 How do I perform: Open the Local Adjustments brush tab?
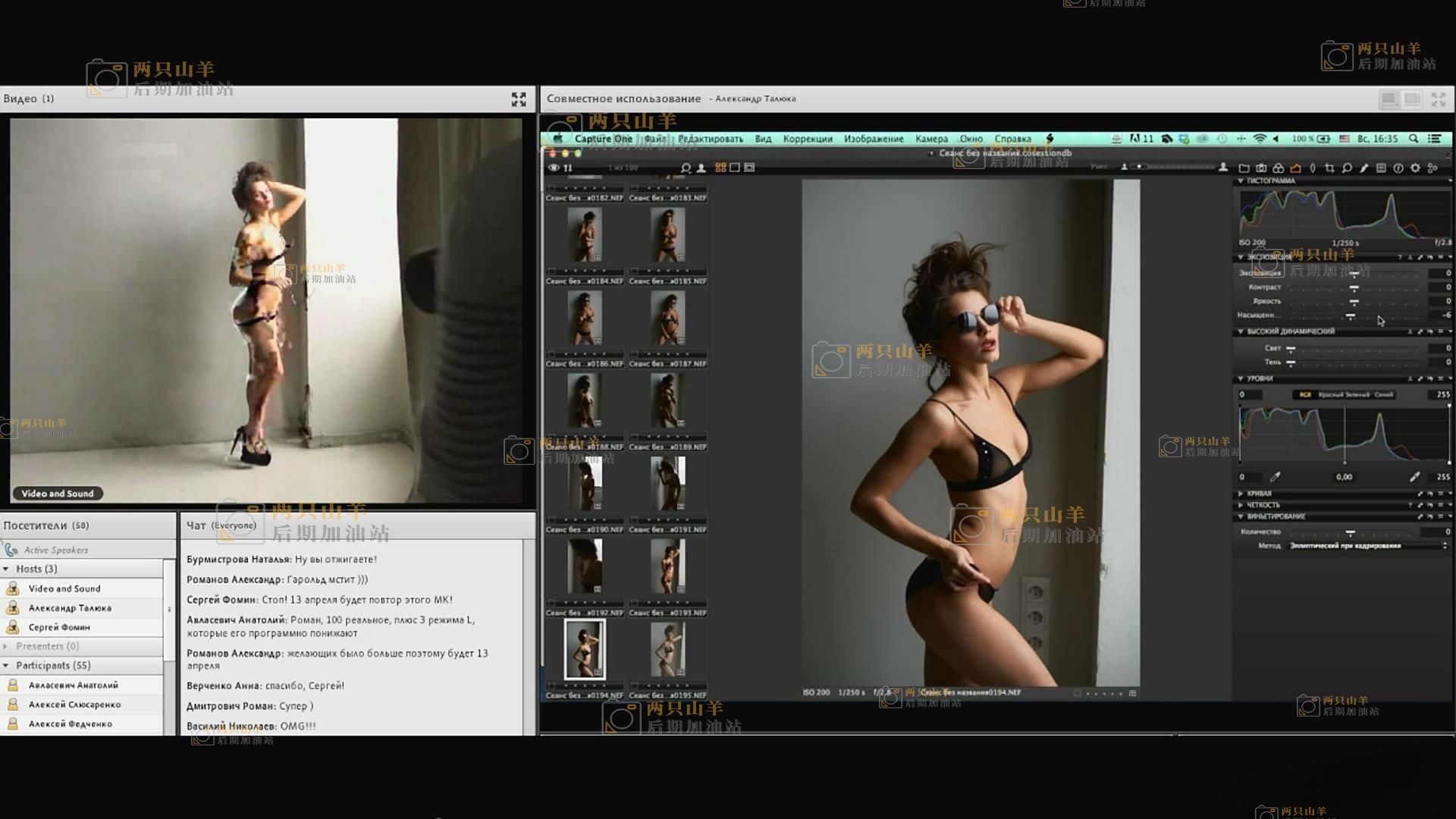[x=1363, y=168]
